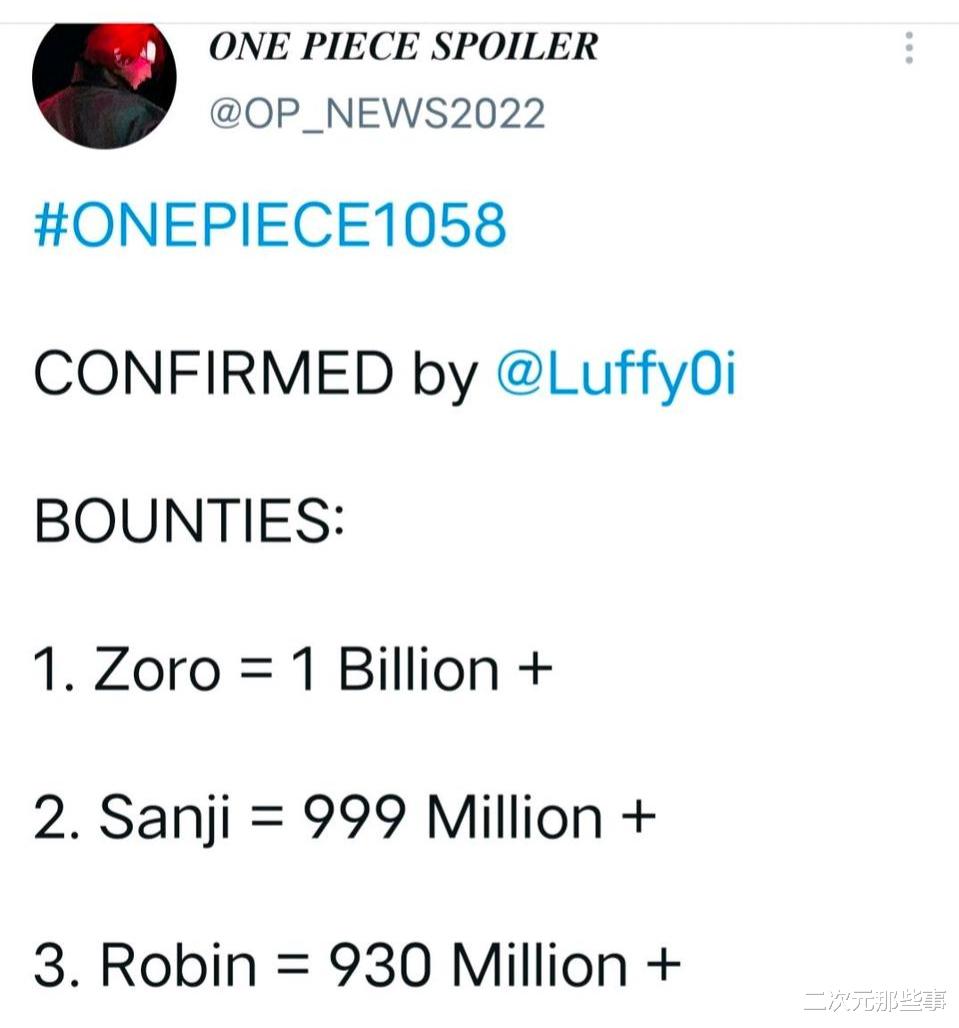959x1028 pixels.
Task: Open the tweet's three-dot more options menu
Action: [908, 48]
